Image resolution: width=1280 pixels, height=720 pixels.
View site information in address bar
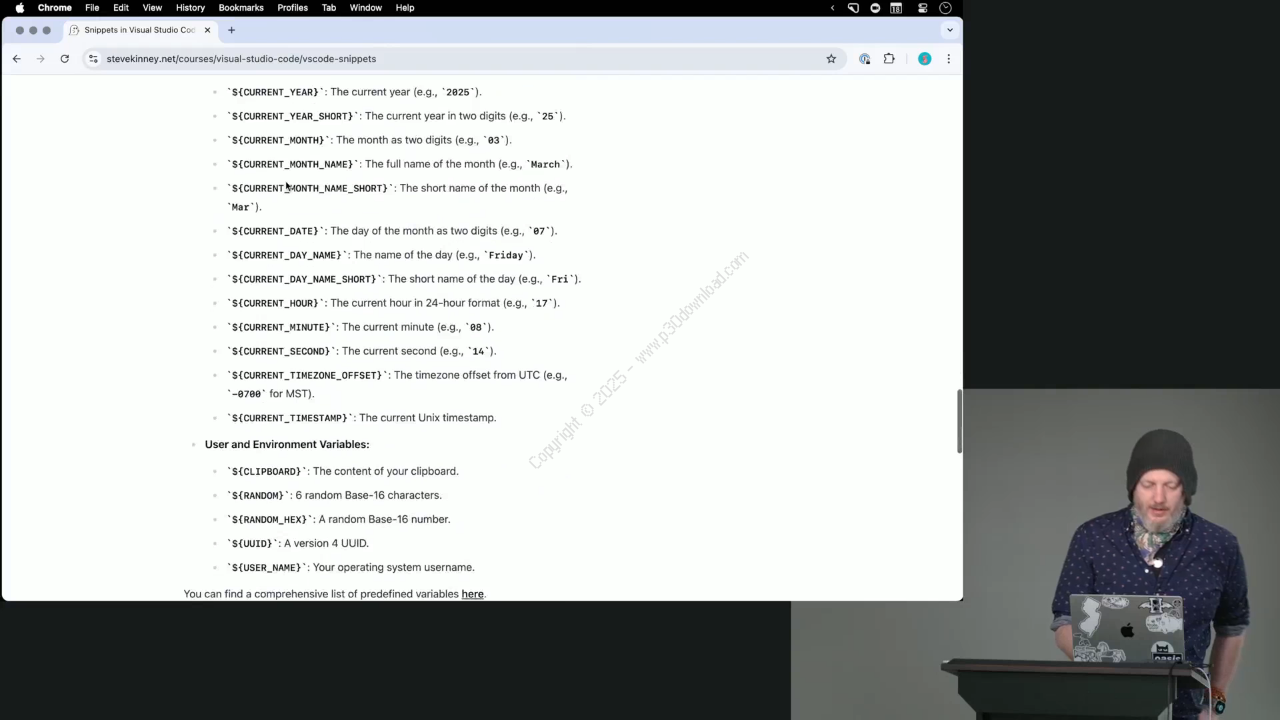[93, 59]
